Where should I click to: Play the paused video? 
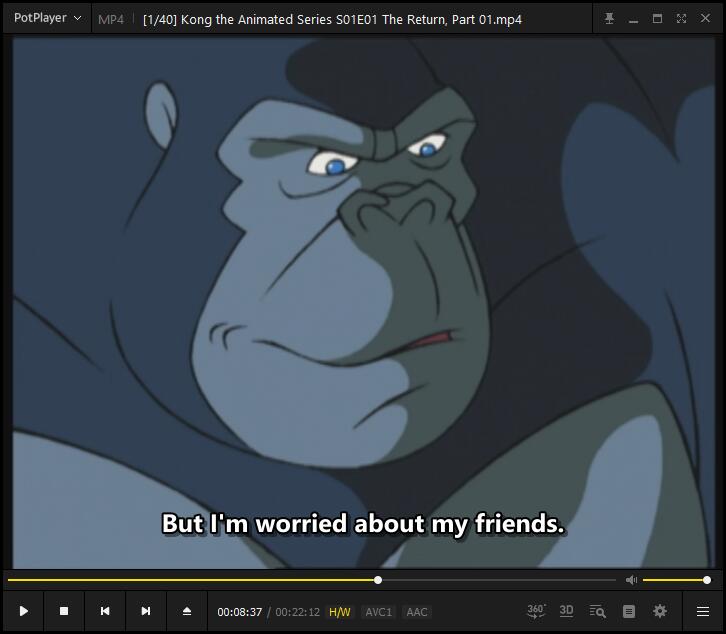click(24, 611)
